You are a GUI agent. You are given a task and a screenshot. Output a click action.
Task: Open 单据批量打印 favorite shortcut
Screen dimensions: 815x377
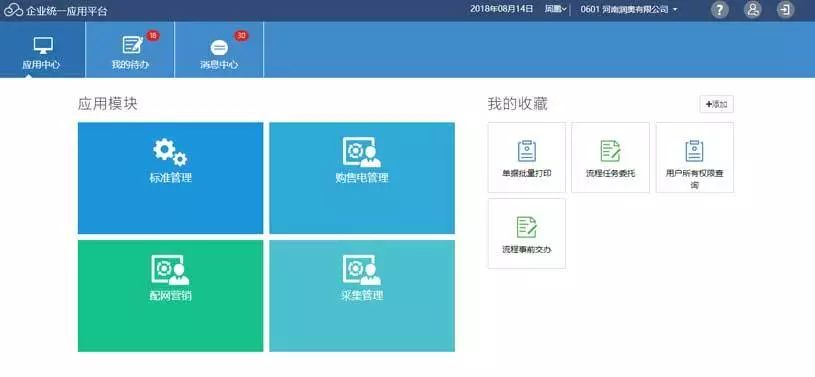tap(527, 158)
